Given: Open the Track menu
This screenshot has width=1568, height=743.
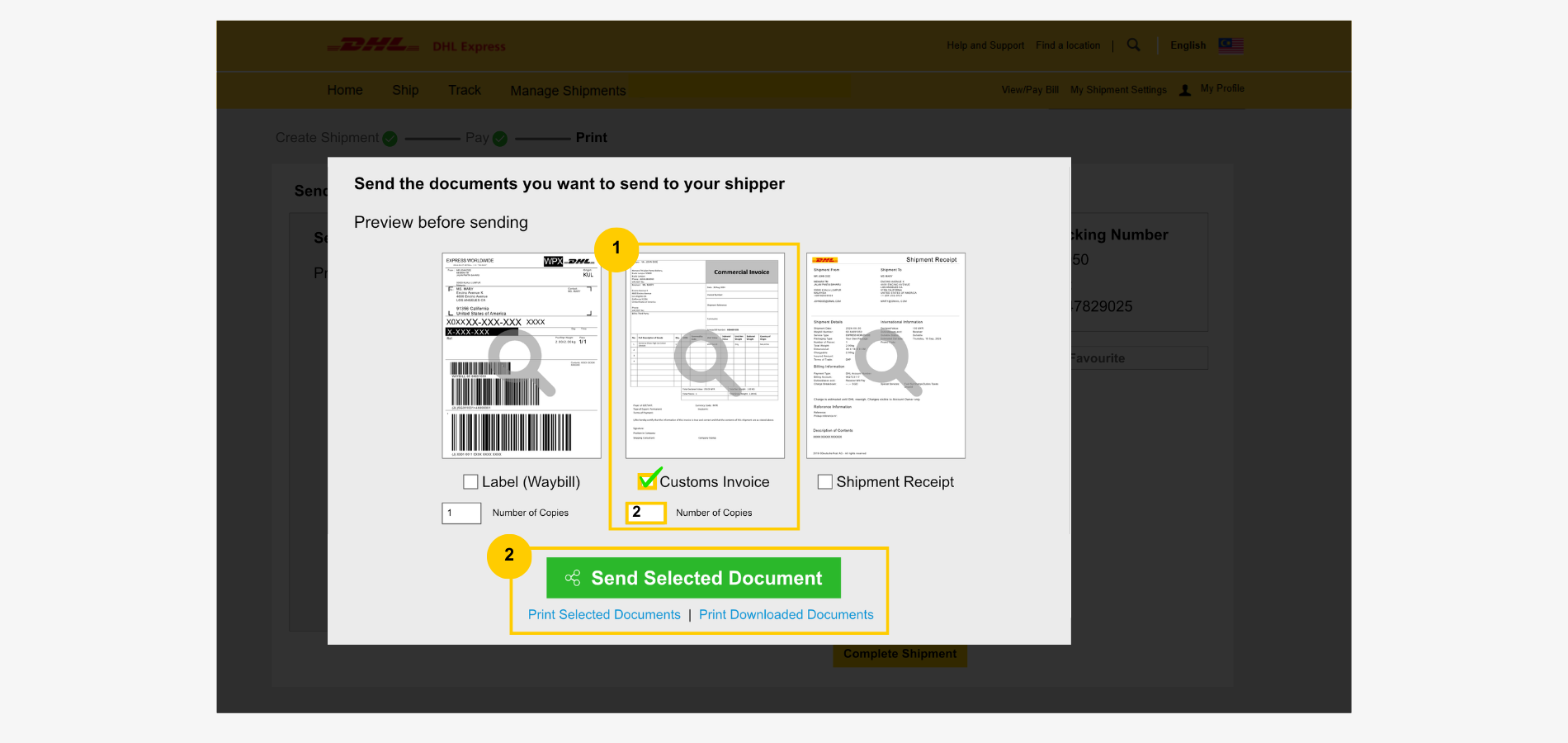Looking at the screenshot, I should [x=465, y=91].
